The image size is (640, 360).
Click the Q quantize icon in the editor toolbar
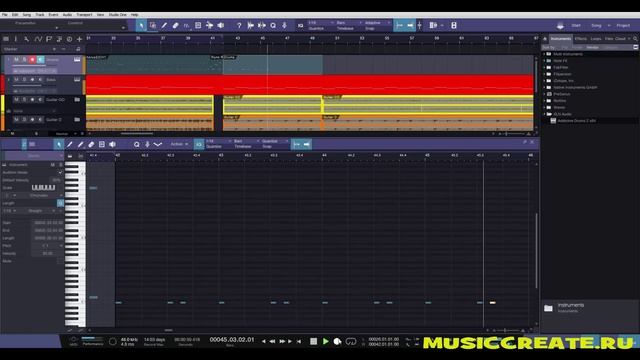[137, 144]
